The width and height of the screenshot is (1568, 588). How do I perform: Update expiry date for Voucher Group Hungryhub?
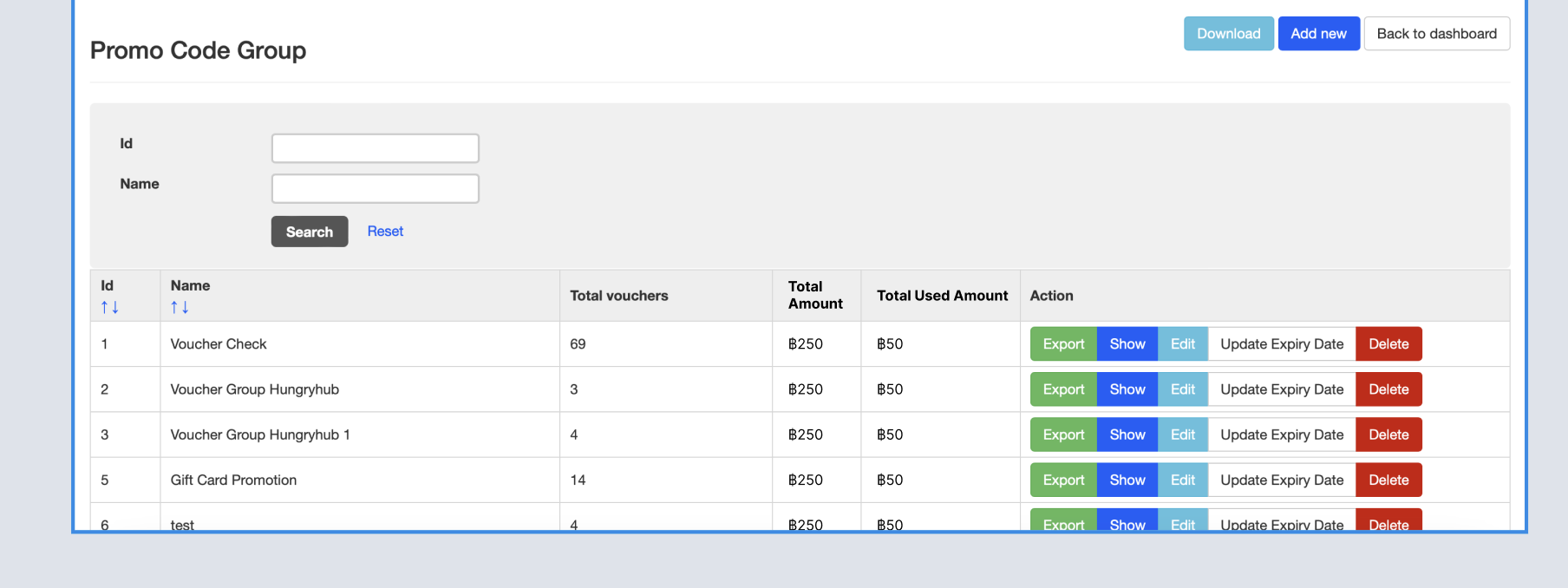(x=1281, y=389)
